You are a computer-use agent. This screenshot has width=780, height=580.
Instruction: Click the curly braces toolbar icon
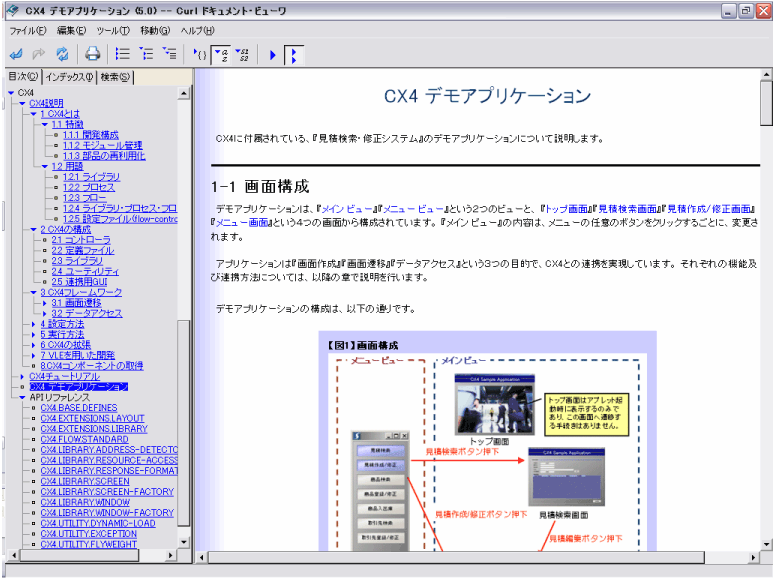[x=200, y=55]
